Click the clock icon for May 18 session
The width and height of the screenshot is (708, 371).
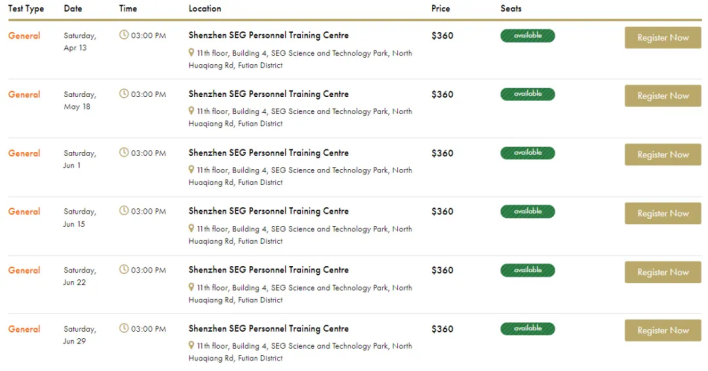coord(124,93)
